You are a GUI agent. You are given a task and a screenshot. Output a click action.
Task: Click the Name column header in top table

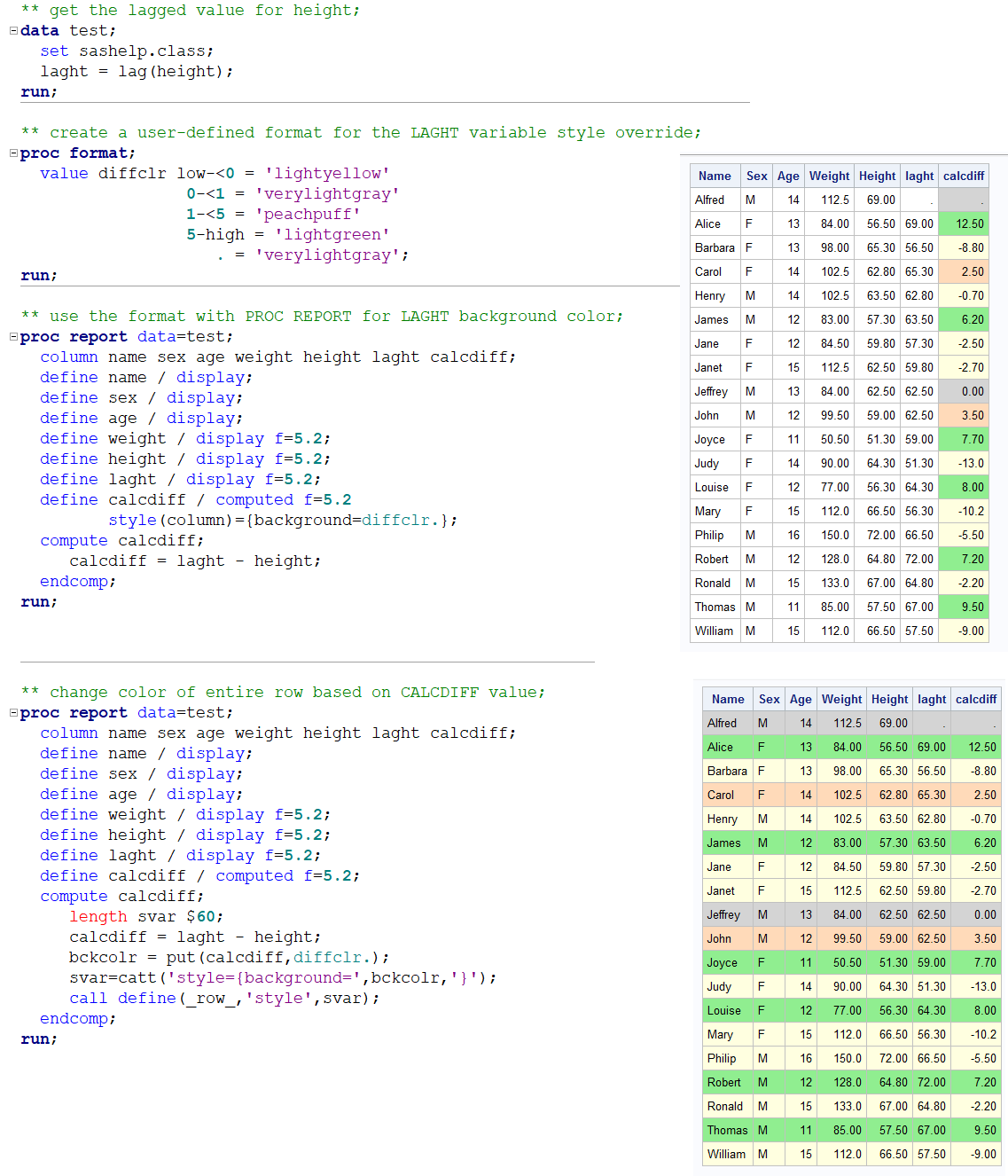tap(715, 176)
